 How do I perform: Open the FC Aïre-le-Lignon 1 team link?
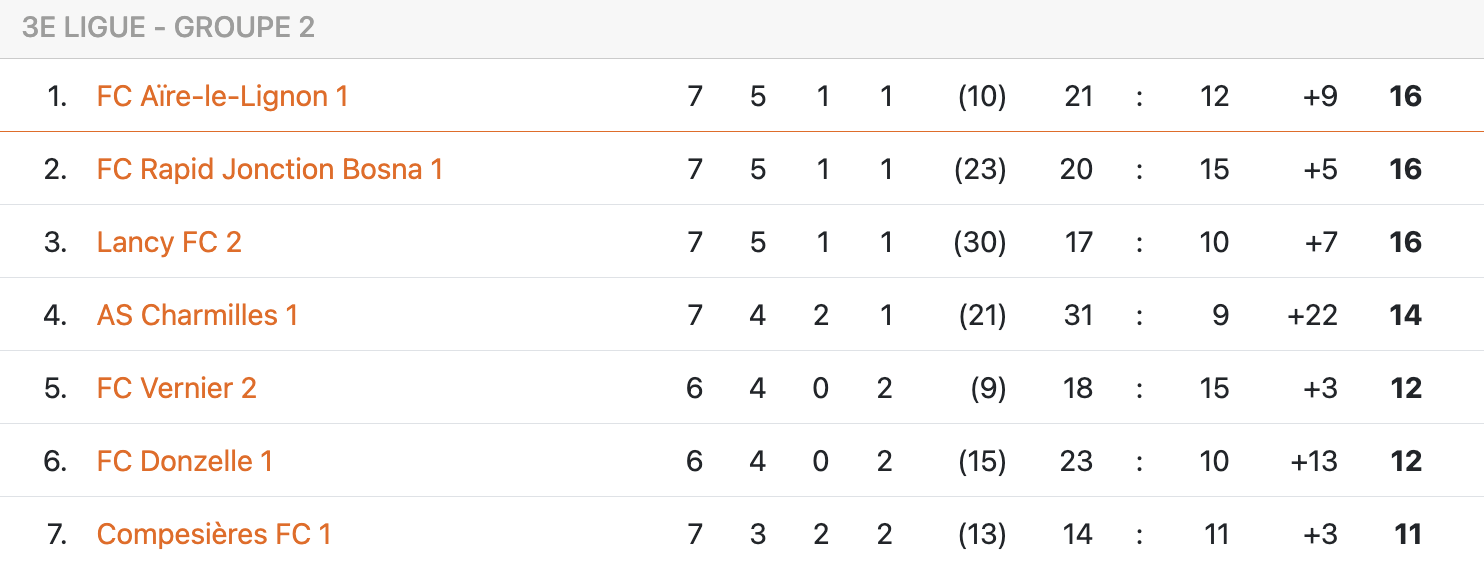(222, 96)
